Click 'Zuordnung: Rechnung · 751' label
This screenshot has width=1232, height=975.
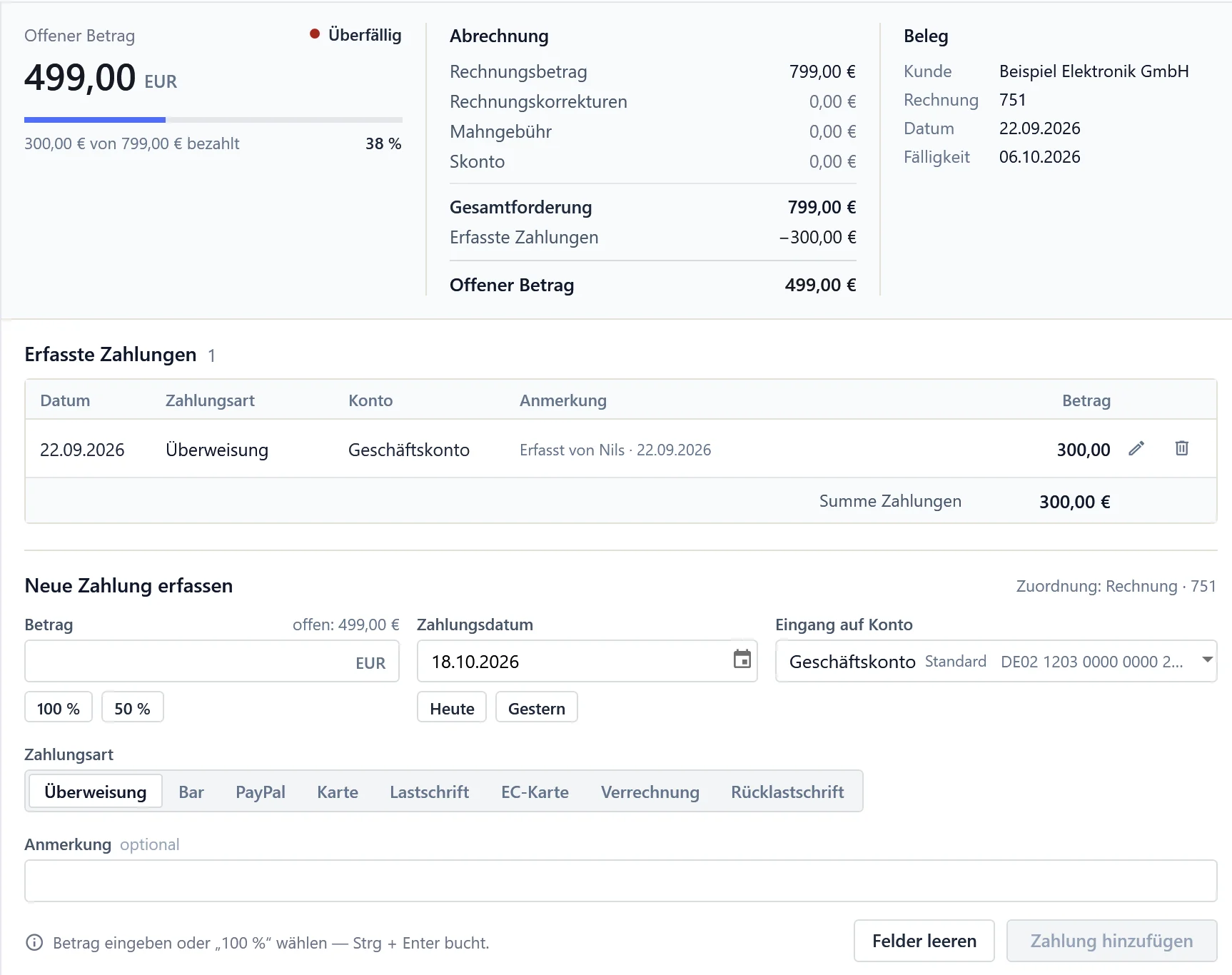pos(1116,586)
